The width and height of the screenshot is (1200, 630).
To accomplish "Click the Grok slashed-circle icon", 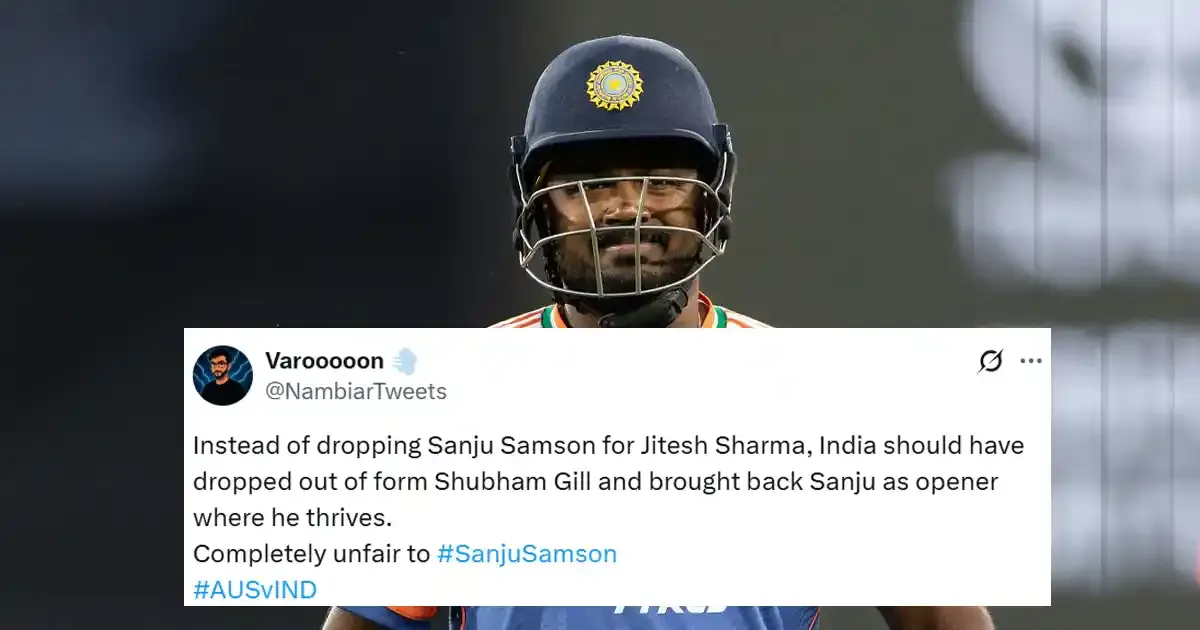I will (x=990, y=361).
